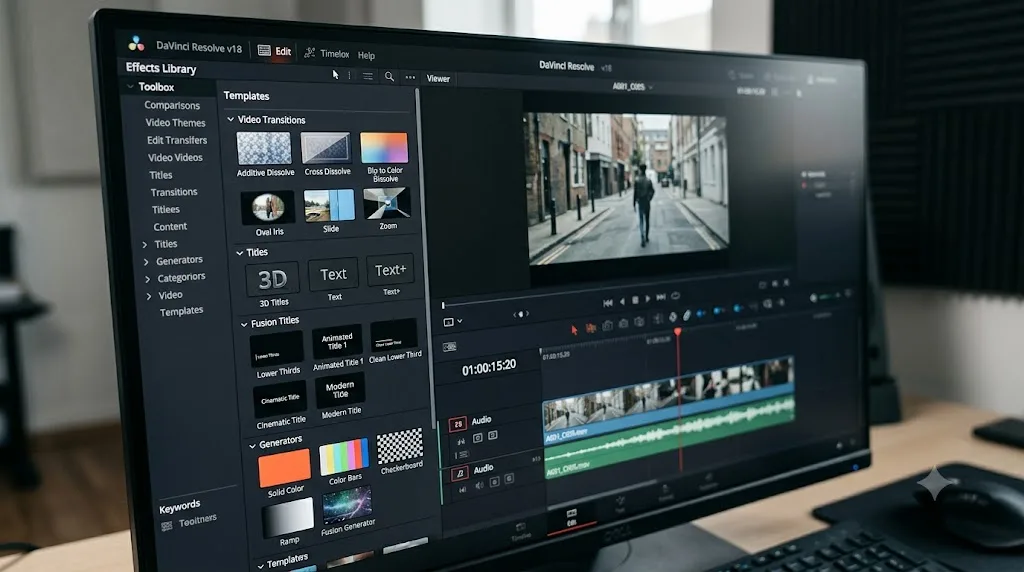Pick the Zoom transition thumbnail
Screen dimensions: 1024x572
tap(387, 203)
